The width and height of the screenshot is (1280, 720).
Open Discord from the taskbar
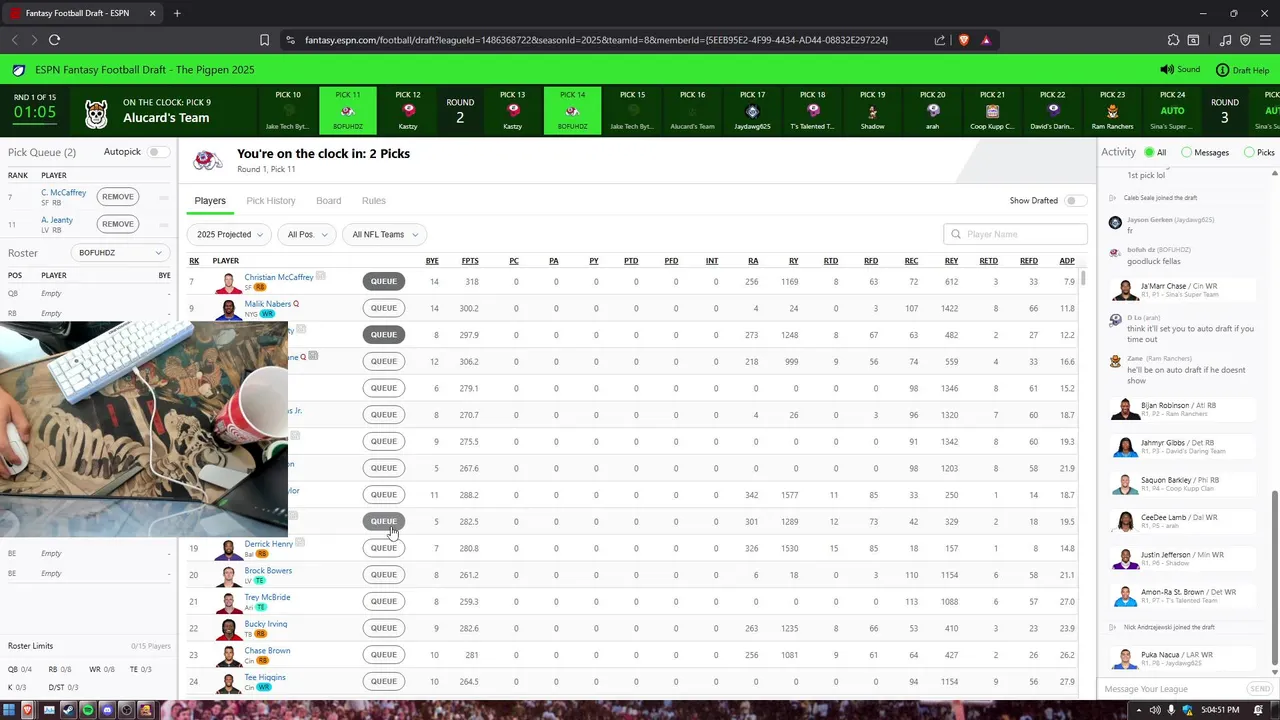(x=107, y=710)
